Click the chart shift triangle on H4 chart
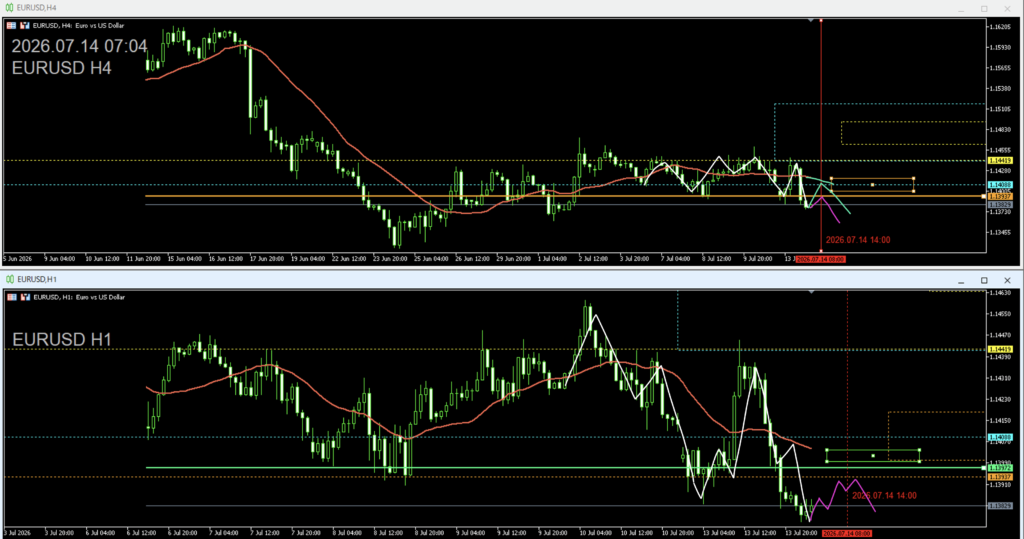 click(811, 21)
